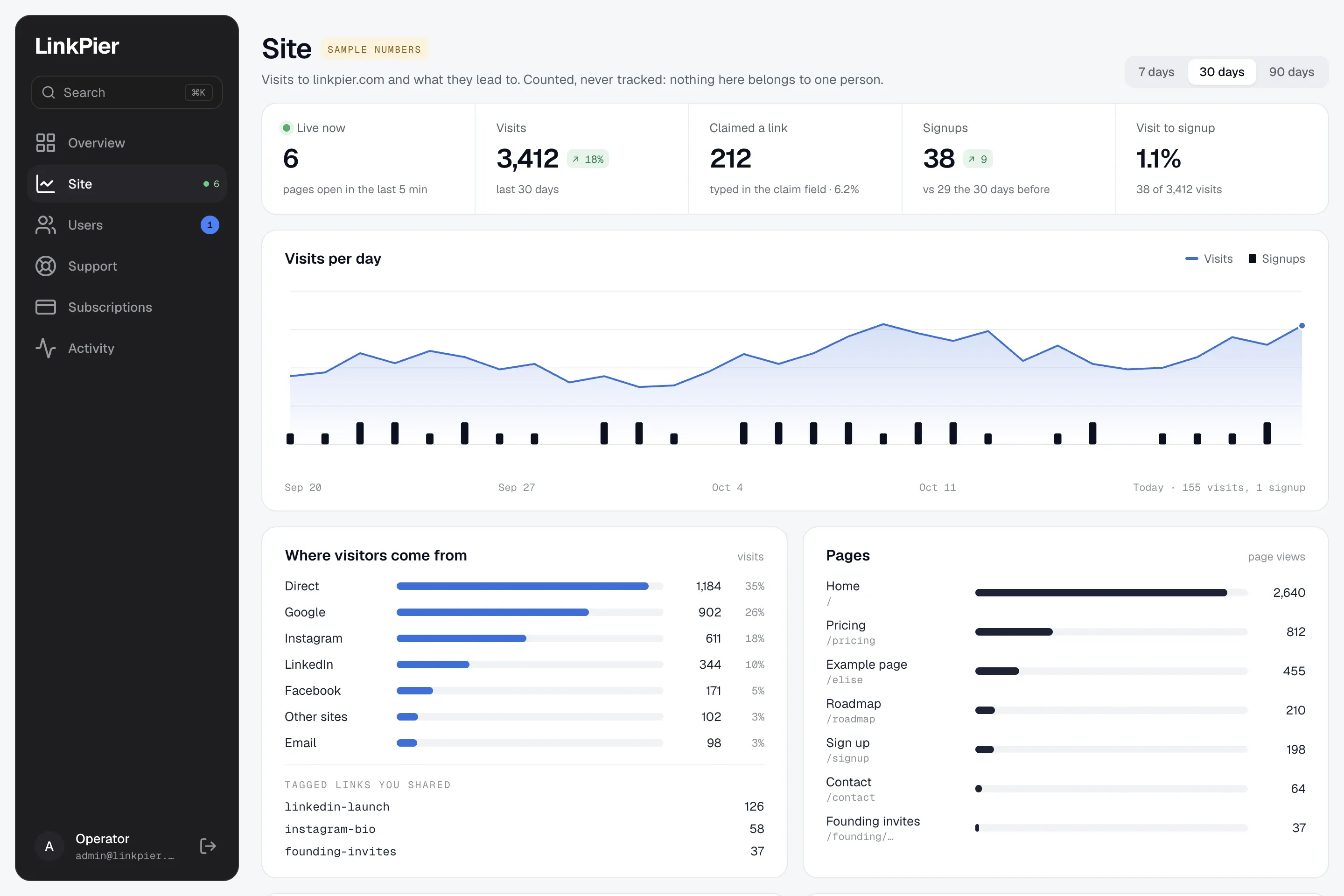Image resolution: width=1344 pixels, height=896 pixels.
Task: Open the Overview section
Action: (x=127, y=143)
